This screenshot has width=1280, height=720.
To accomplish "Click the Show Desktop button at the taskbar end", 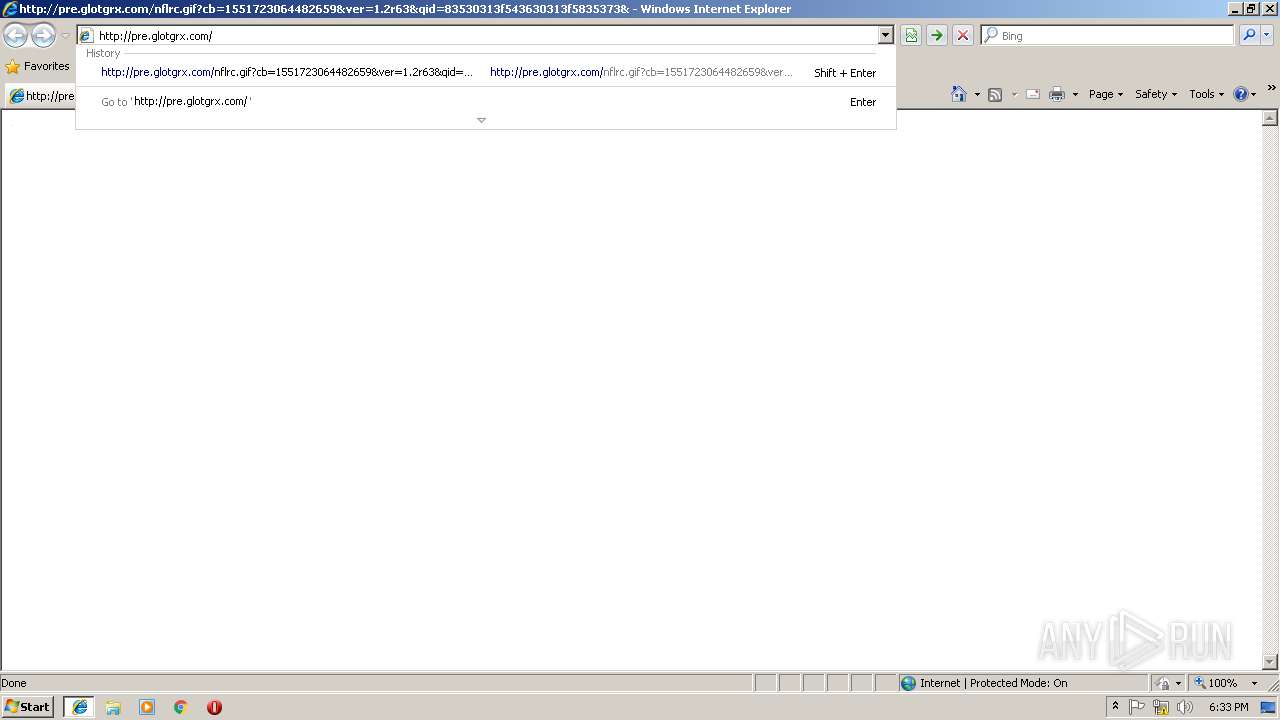I will (1269, 707).
